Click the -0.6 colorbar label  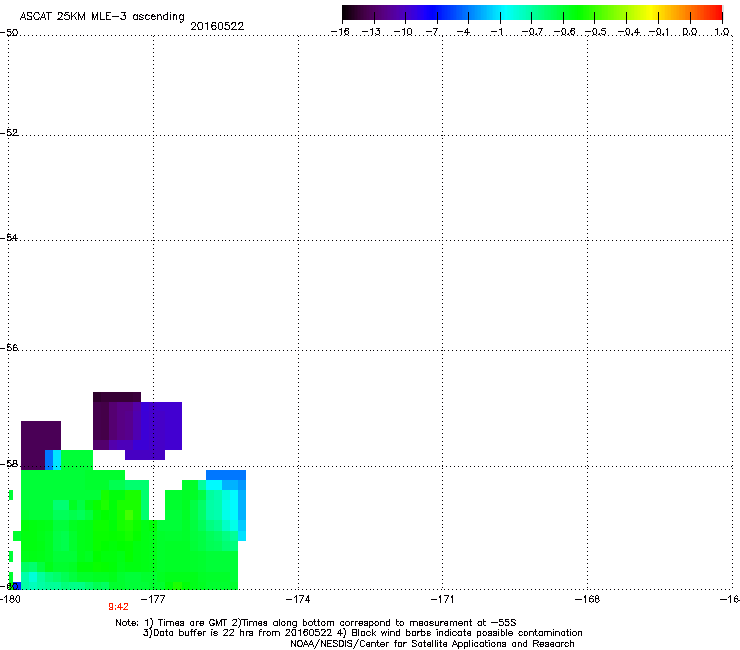(564, 32)
